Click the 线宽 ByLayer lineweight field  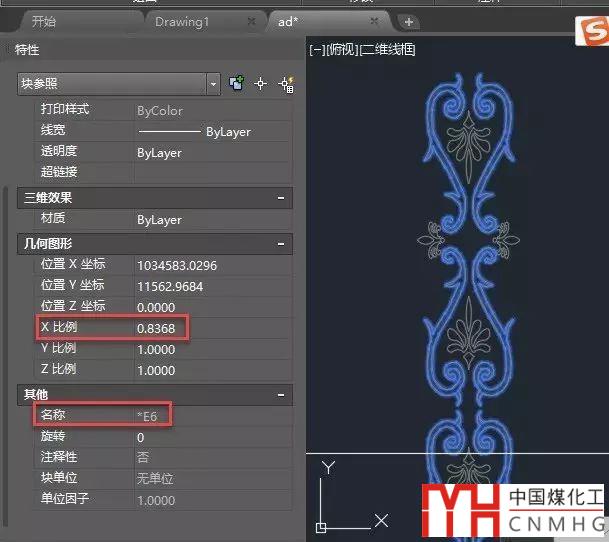(212, 131)
